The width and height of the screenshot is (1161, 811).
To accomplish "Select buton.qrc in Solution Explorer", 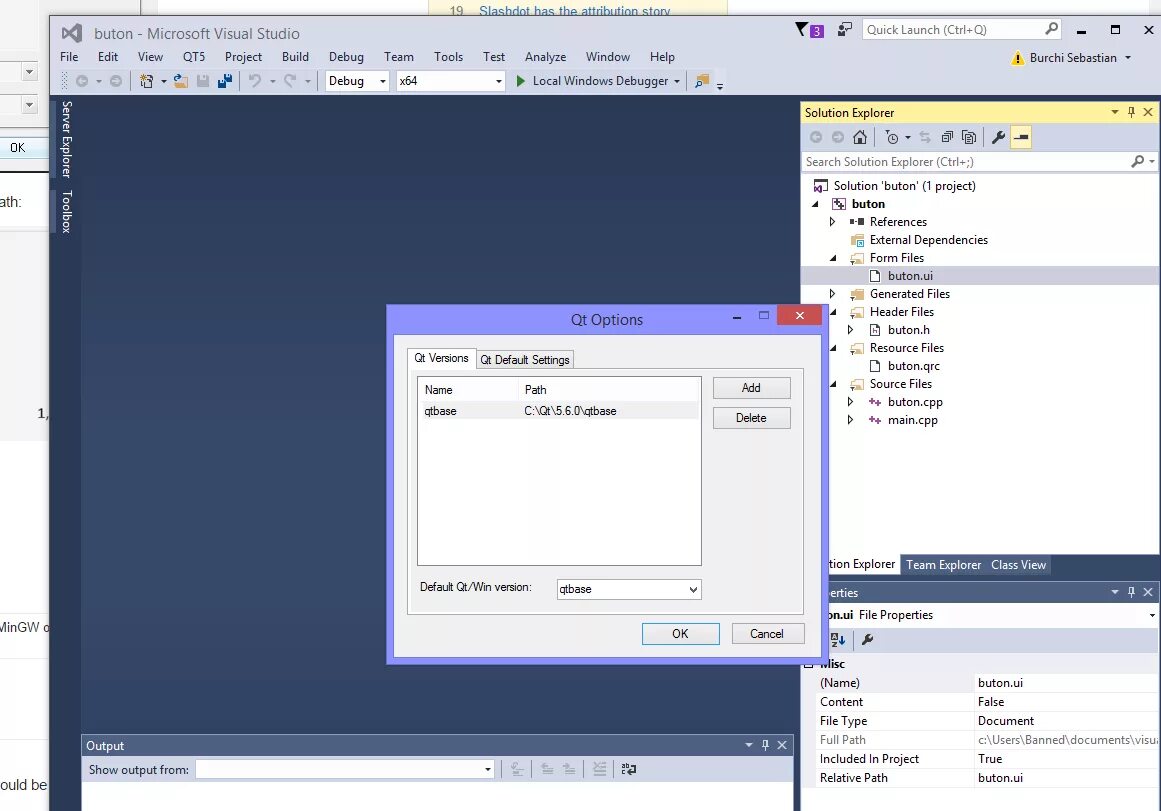I will click(x=913, y=366).
